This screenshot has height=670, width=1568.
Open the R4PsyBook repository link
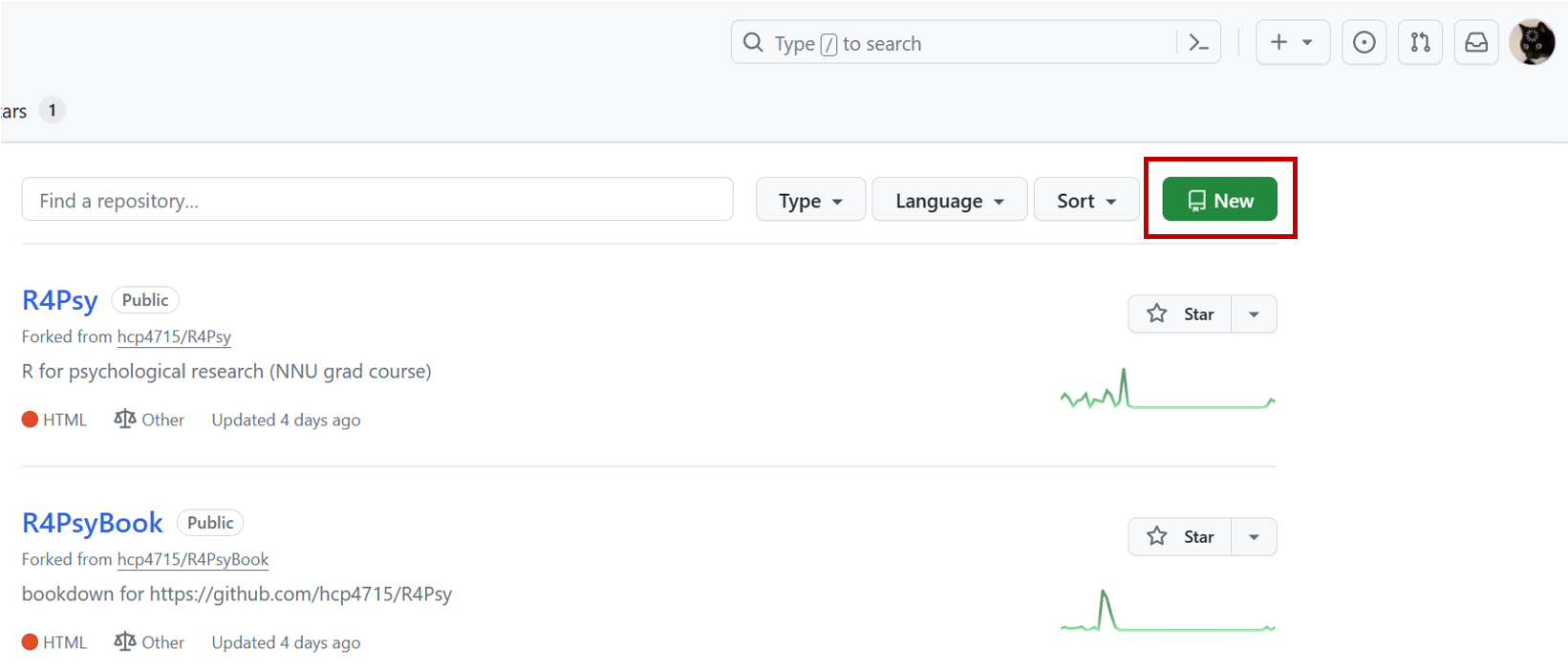coord(93,523)
